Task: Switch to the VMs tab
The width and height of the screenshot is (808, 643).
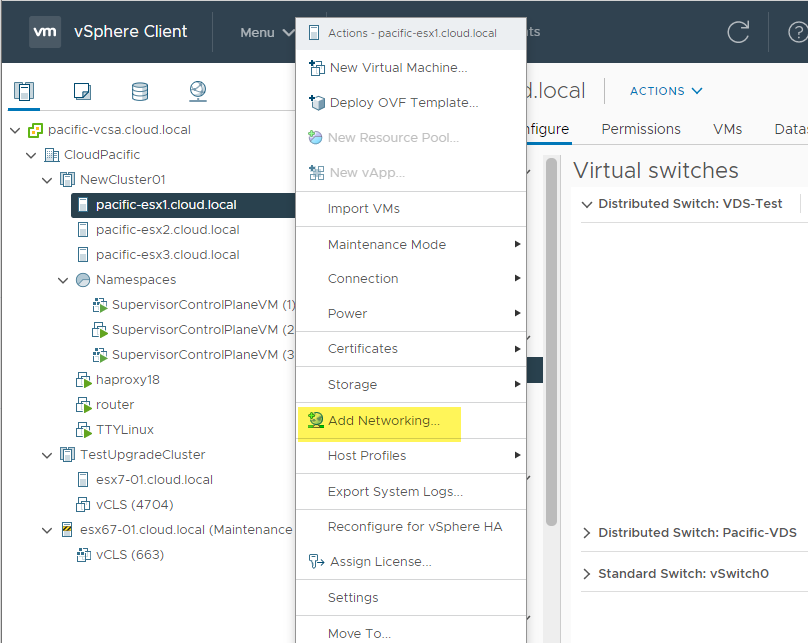Action: (x=727, y=129)
